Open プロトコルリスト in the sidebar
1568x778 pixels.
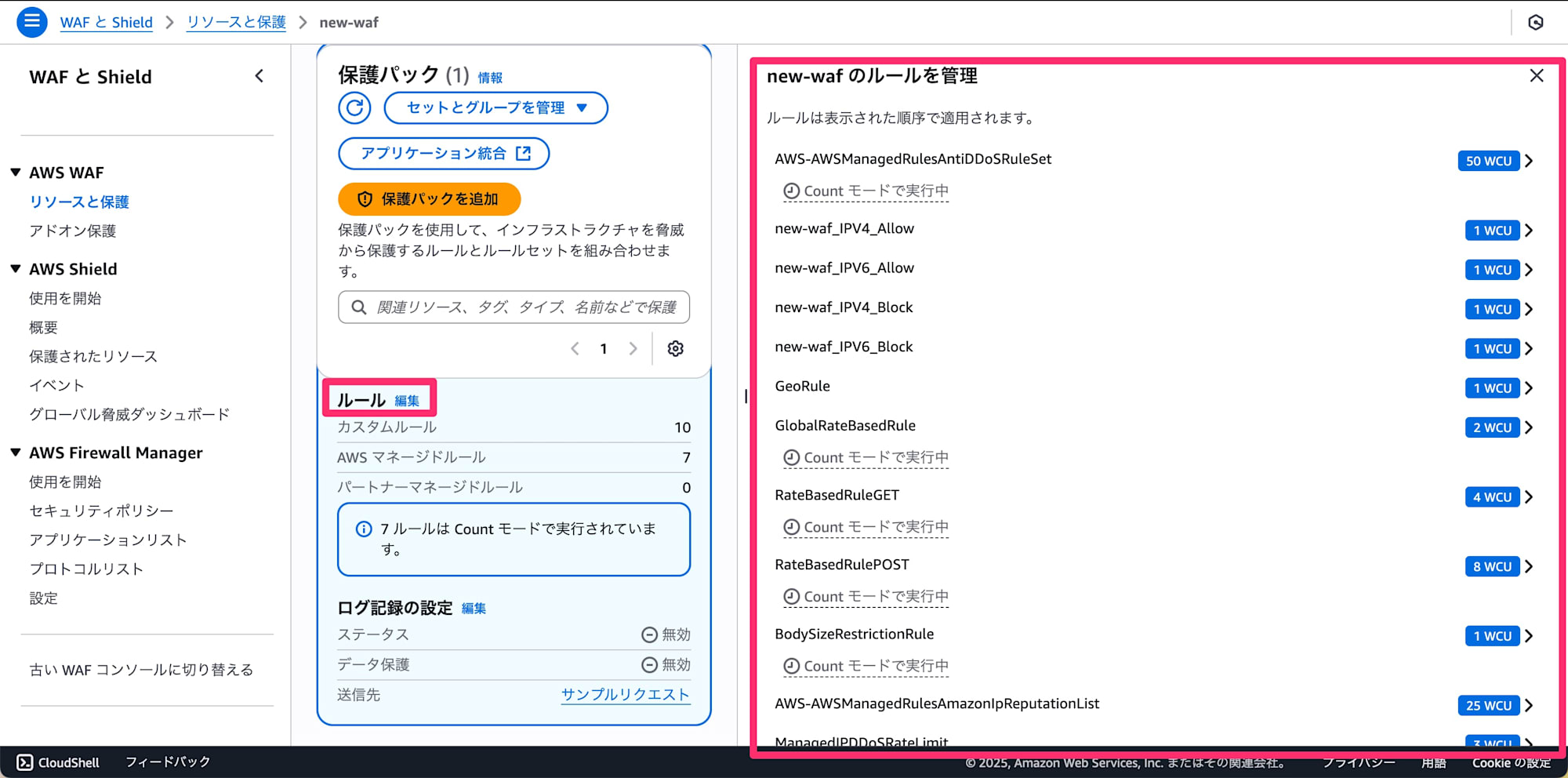pos(86,569)
